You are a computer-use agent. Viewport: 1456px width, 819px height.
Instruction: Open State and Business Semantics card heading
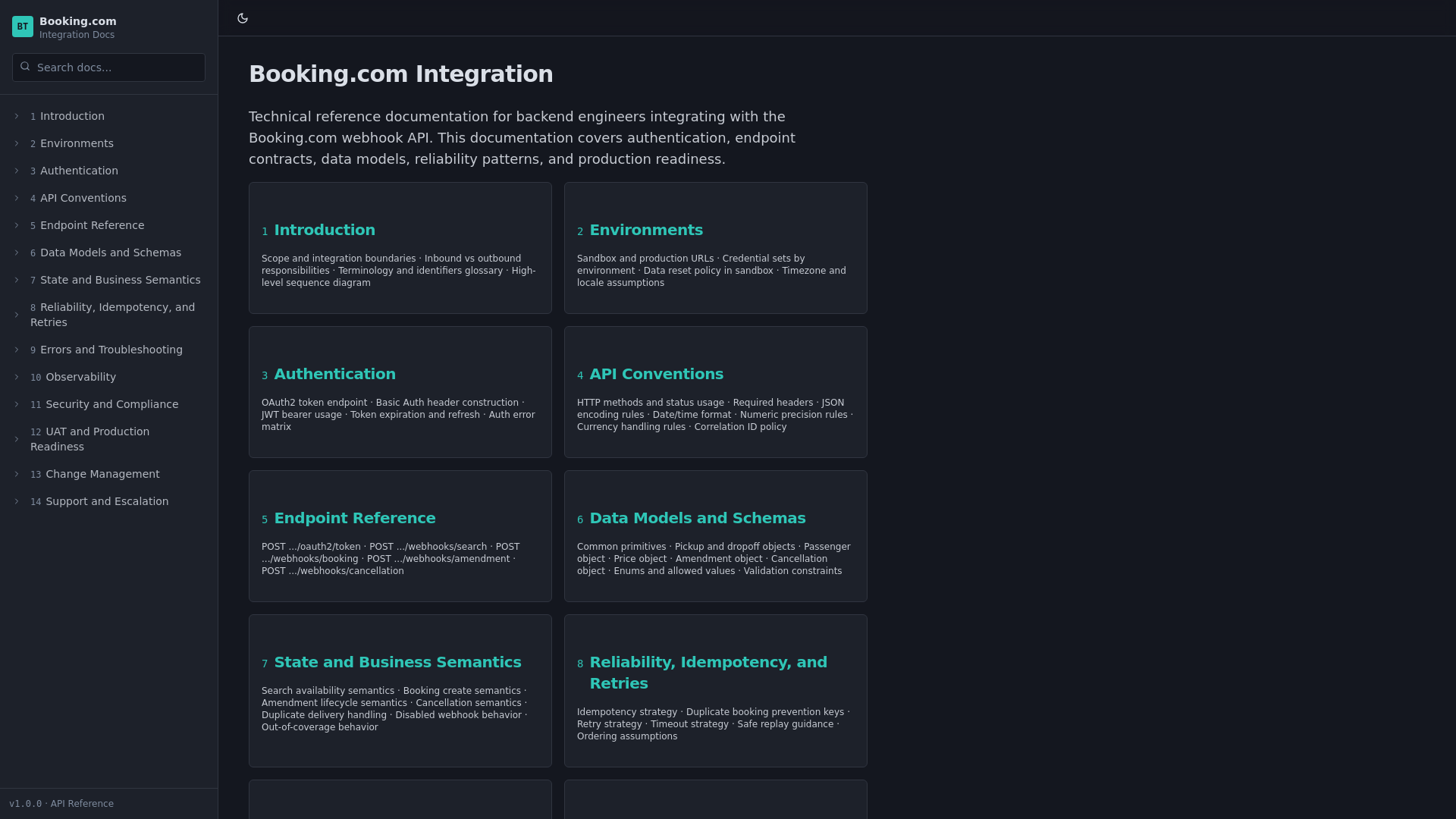pos(397,662)
